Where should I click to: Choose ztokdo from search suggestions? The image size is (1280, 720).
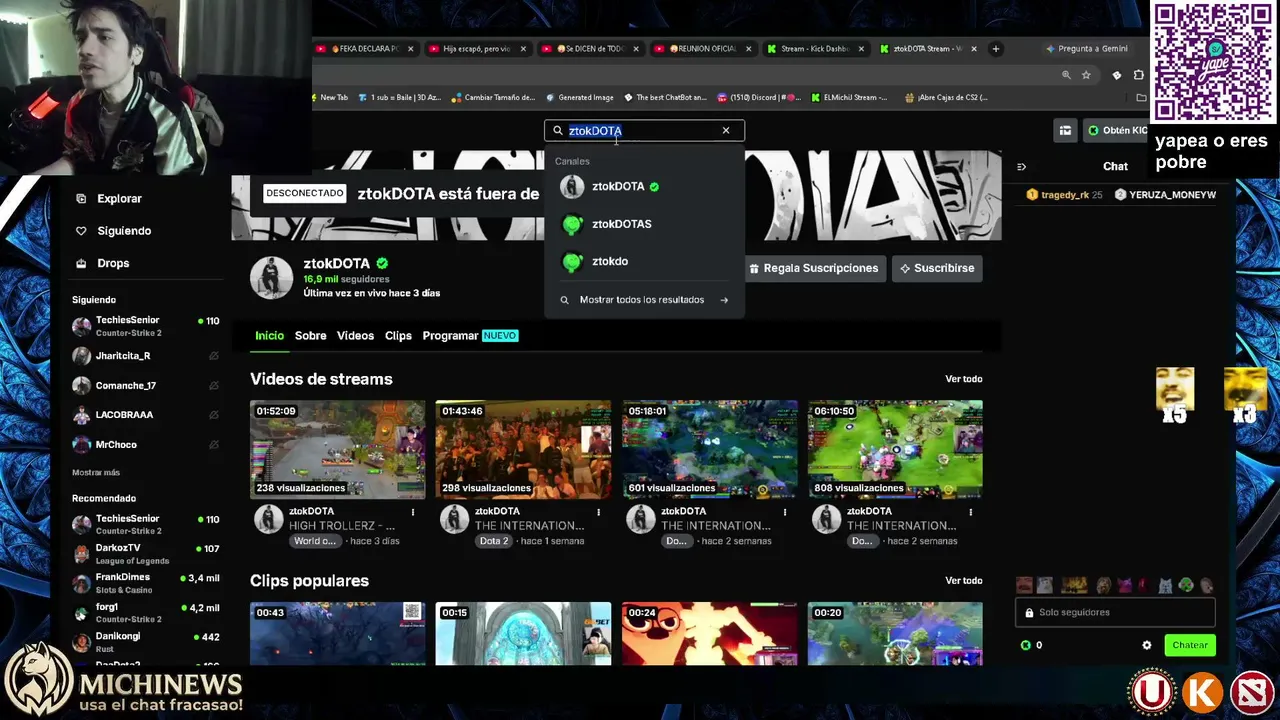pyautogui.click(x=644, y=261)
